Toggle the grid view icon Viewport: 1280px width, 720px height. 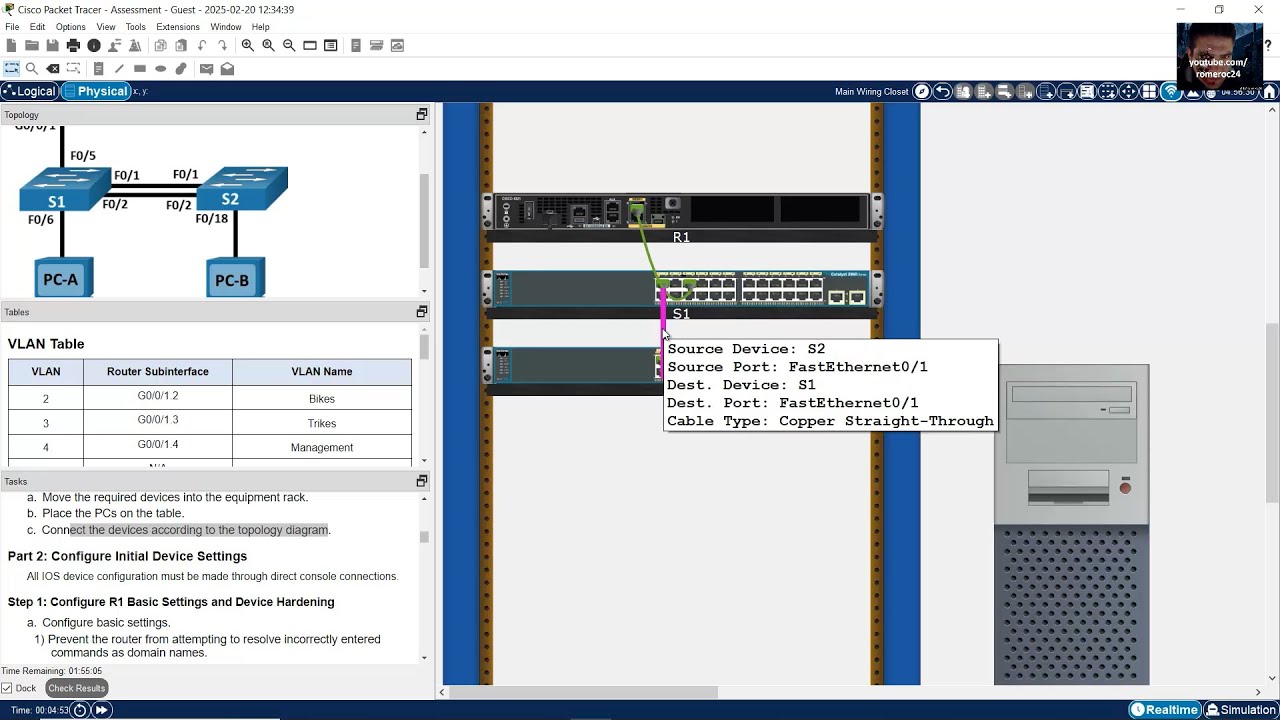(x=1149, y=91)
